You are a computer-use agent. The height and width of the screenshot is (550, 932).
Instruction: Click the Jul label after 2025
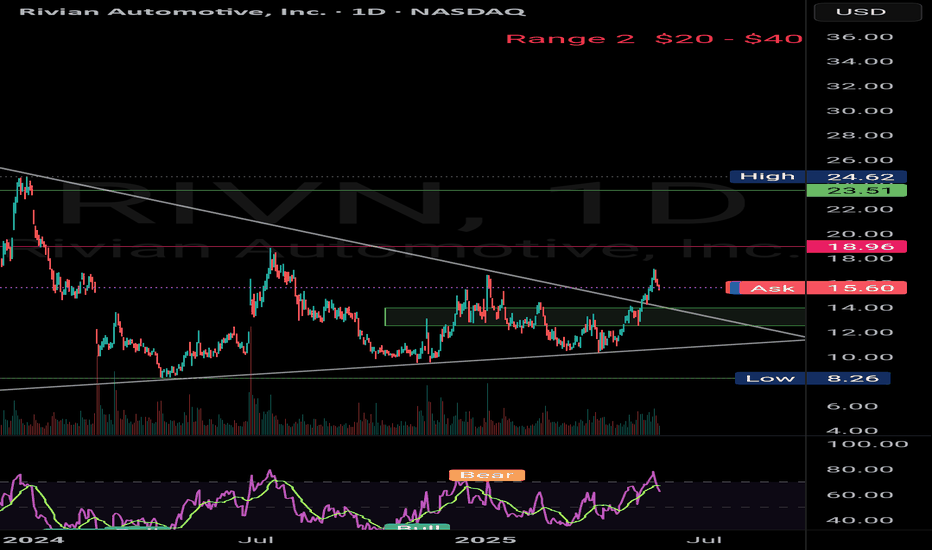click(x=704, y=540)
